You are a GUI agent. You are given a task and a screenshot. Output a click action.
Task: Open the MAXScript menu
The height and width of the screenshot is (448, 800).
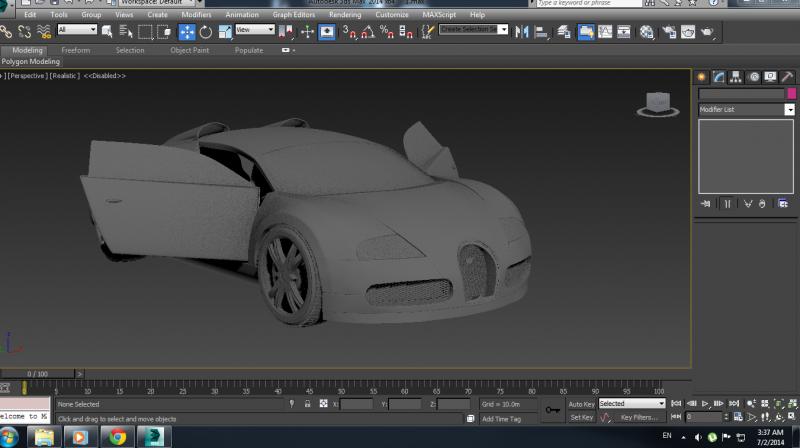click(439, 15)
